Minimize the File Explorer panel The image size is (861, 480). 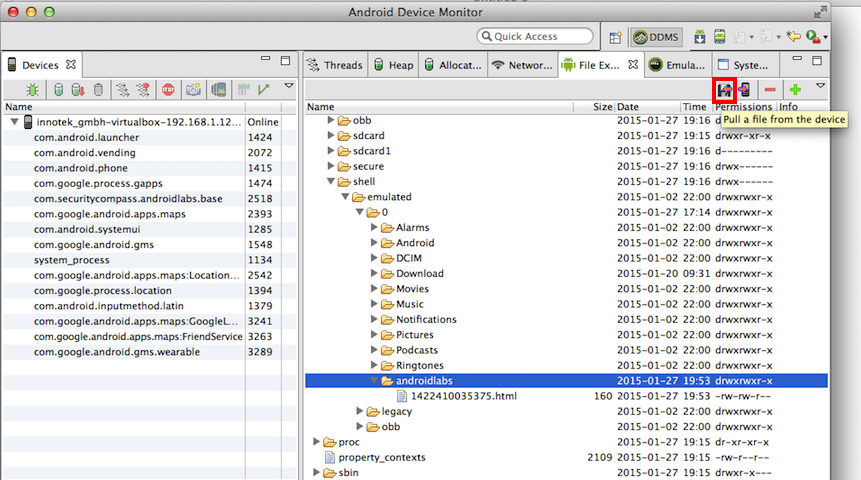(x=797, y=58)
